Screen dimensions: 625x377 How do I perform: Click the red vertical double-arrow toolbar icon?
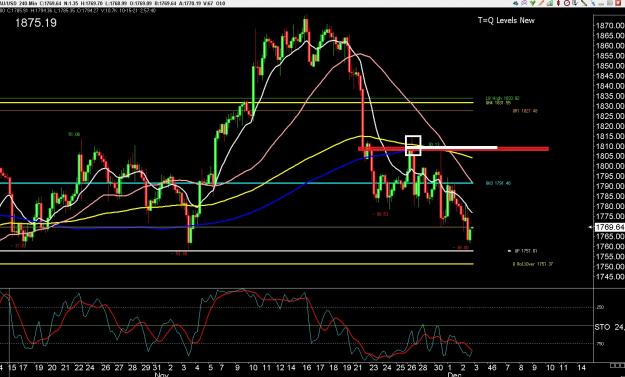(558, 3)
